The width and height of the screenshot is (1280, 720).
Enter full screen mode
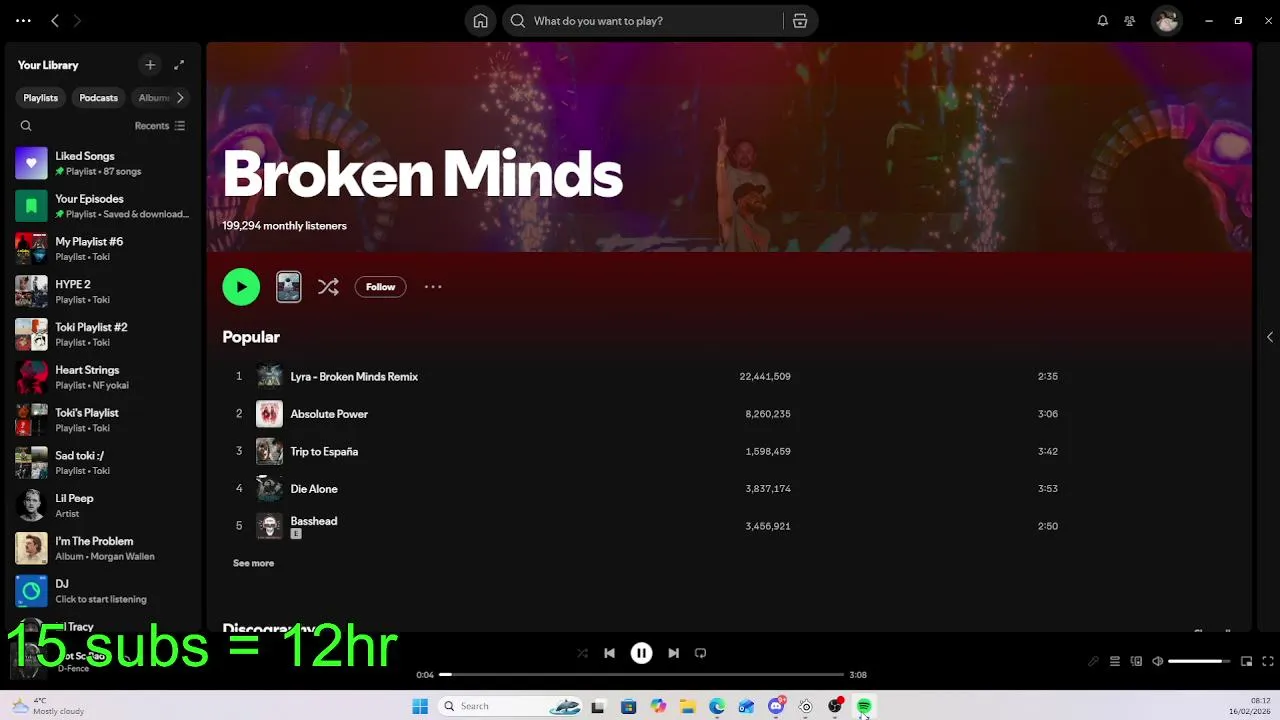pos(1268,661)
